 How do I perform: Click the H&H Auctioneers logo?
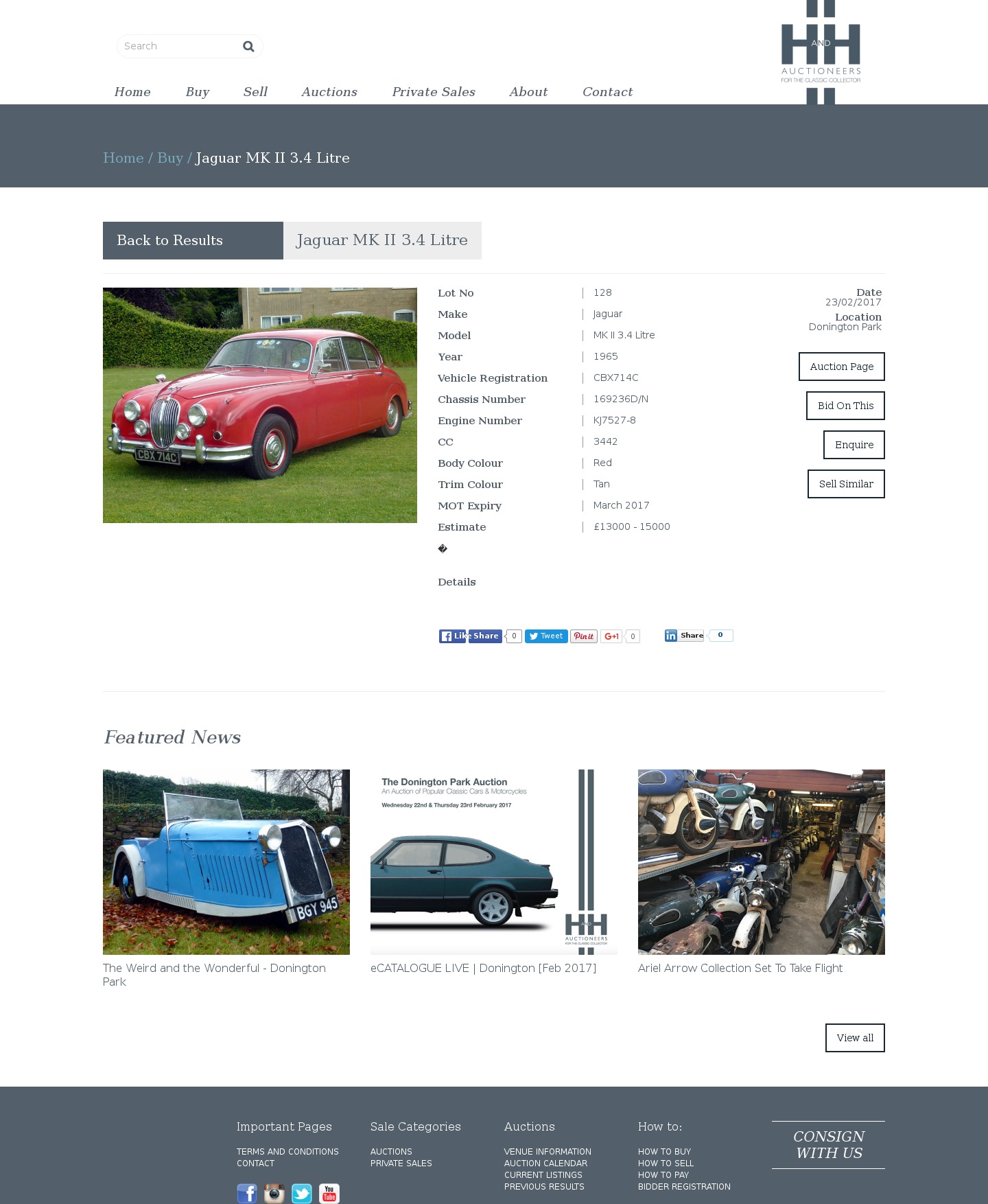pos(821,52)
